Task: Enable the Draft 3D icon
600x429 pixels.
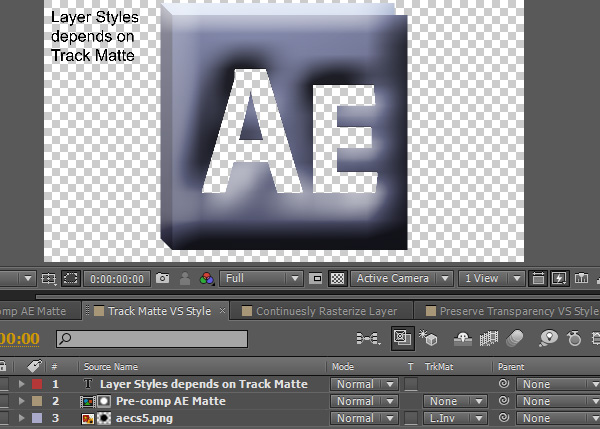Action: [428, 338]
